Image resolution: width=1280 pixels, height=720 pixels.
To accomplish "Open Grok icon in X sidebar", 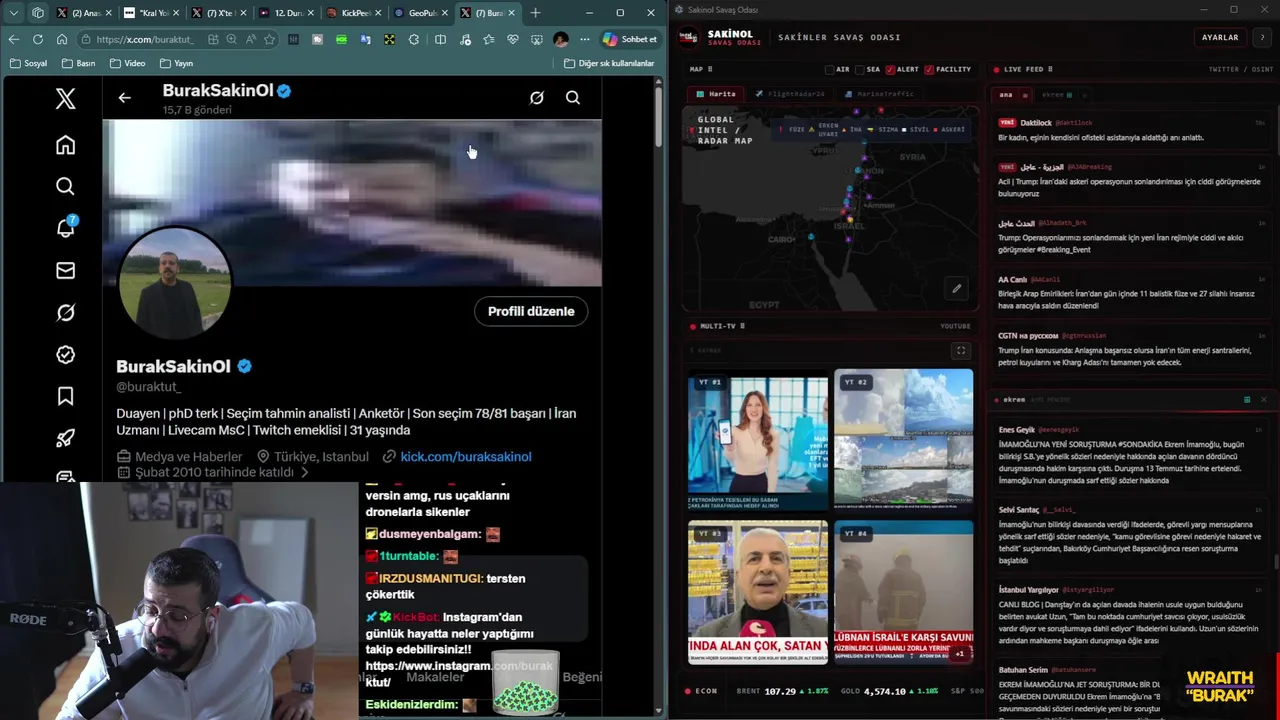I will click(x=65, y=313).
